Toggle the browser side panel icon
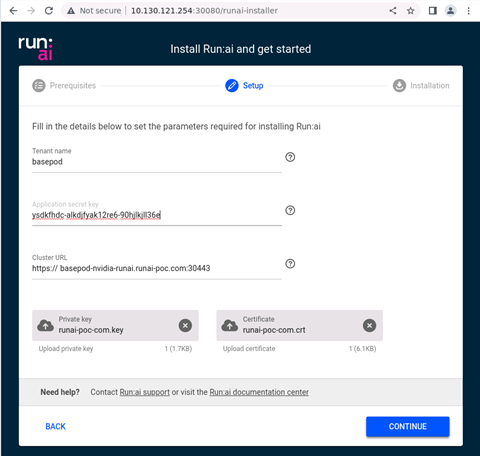The image size is (480, 456). tap(433, 11)
